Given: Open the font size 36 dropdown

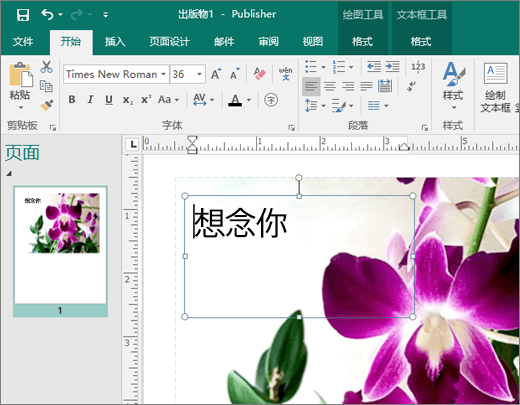Looking at the screenshot, I should tap(199, 74).
